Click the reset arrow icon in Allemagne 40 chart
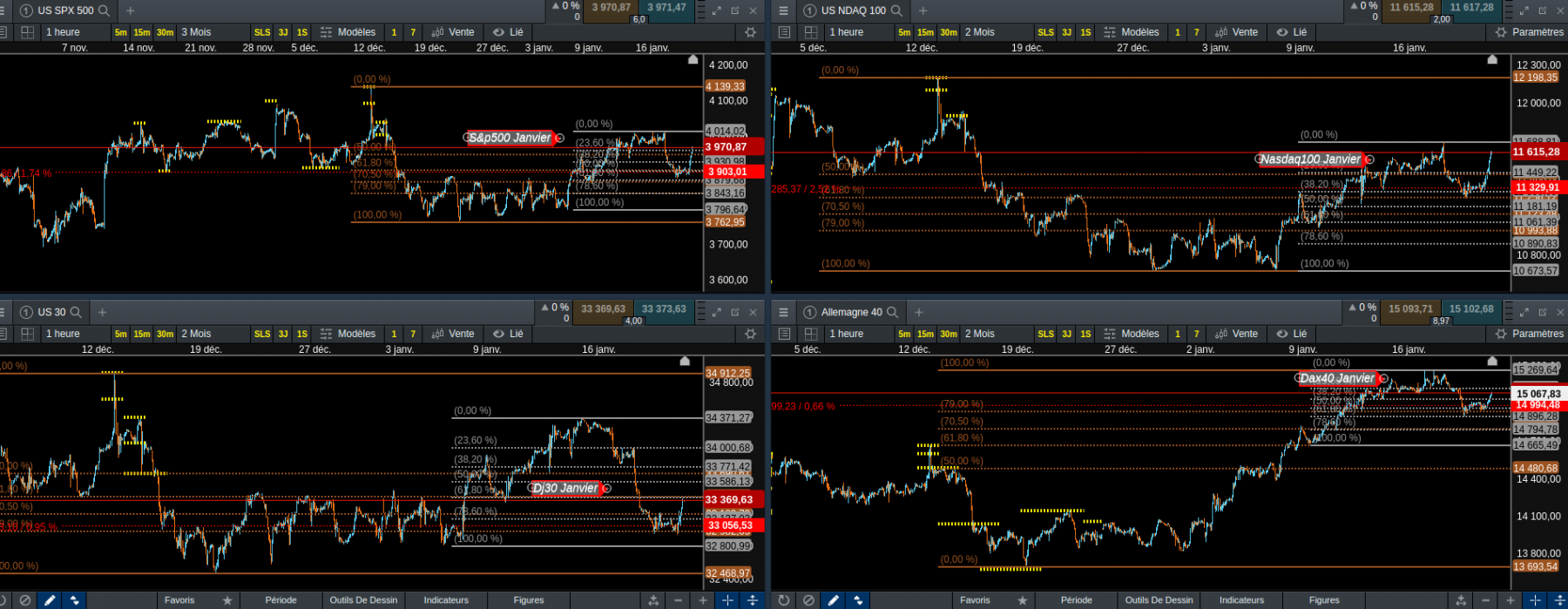This screenshot has width=1568, height=609. point(784,600)
